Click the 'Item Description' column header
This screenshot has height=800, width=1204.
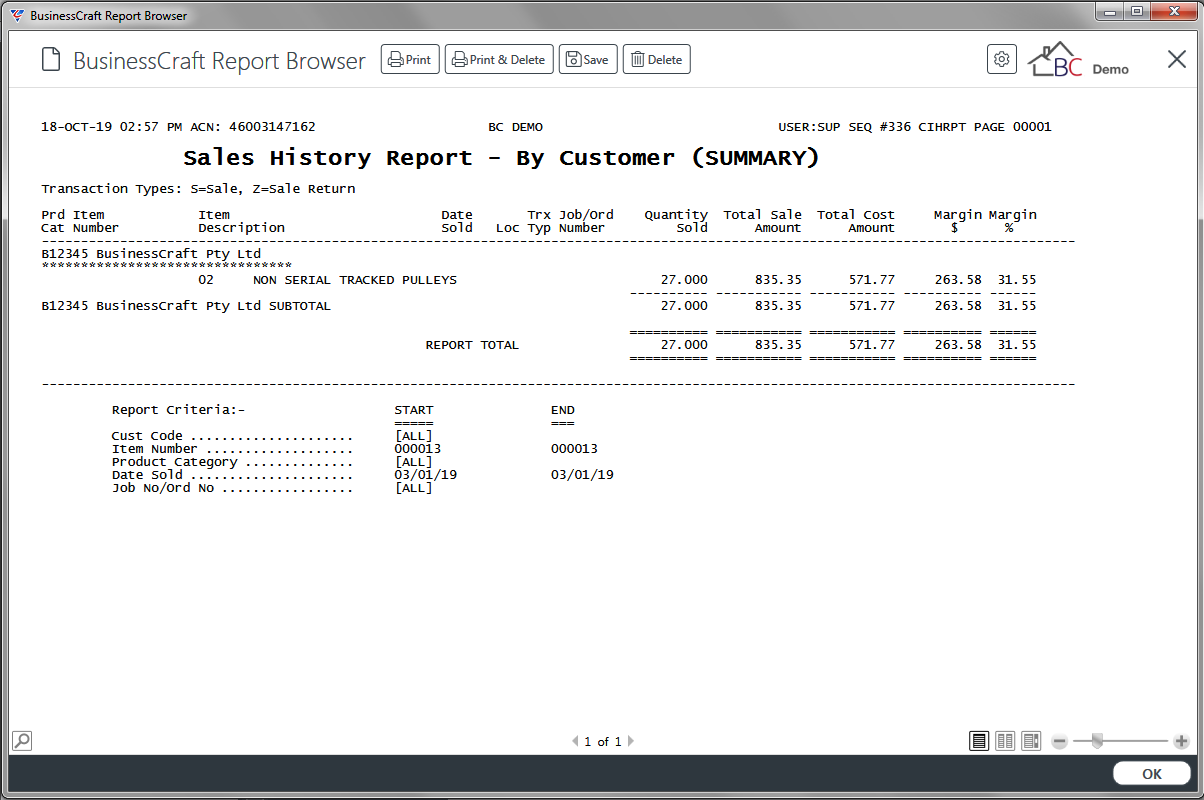pos(241,221)
